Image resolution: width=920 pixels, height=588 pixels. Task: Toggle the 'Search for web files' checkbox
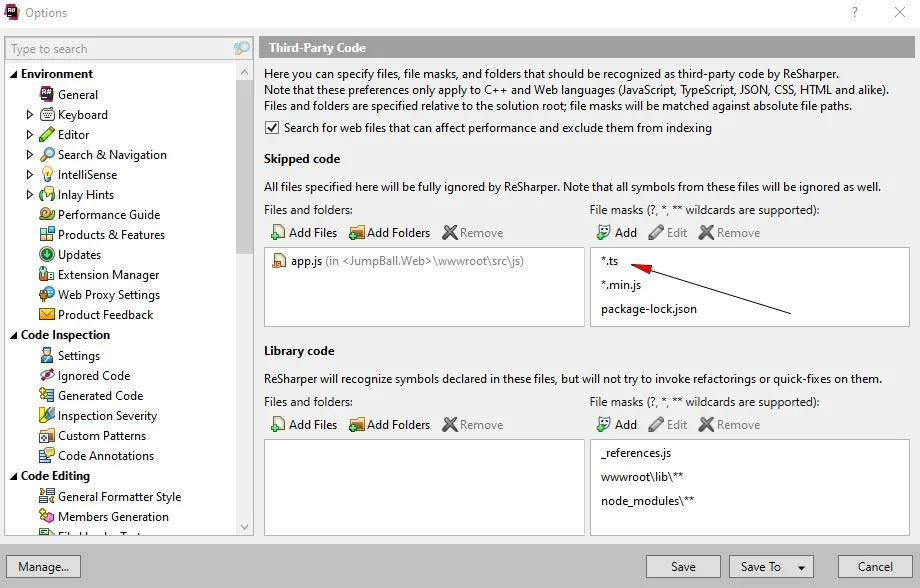pyautogui.click(x=272, y=127)
